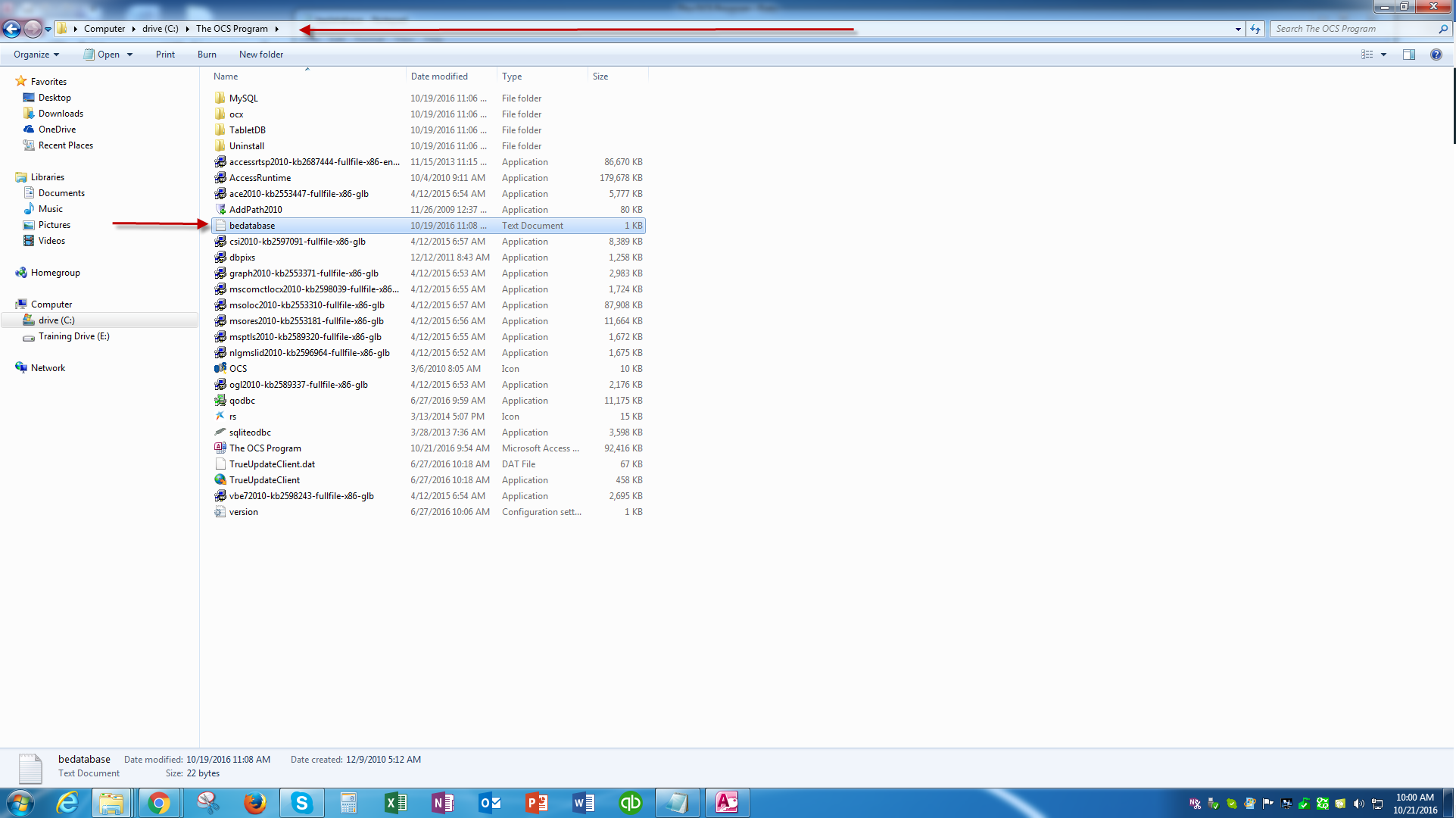
Task: Expand arrow after The OCS Program breadcrumb
Action: coord(276,29)
